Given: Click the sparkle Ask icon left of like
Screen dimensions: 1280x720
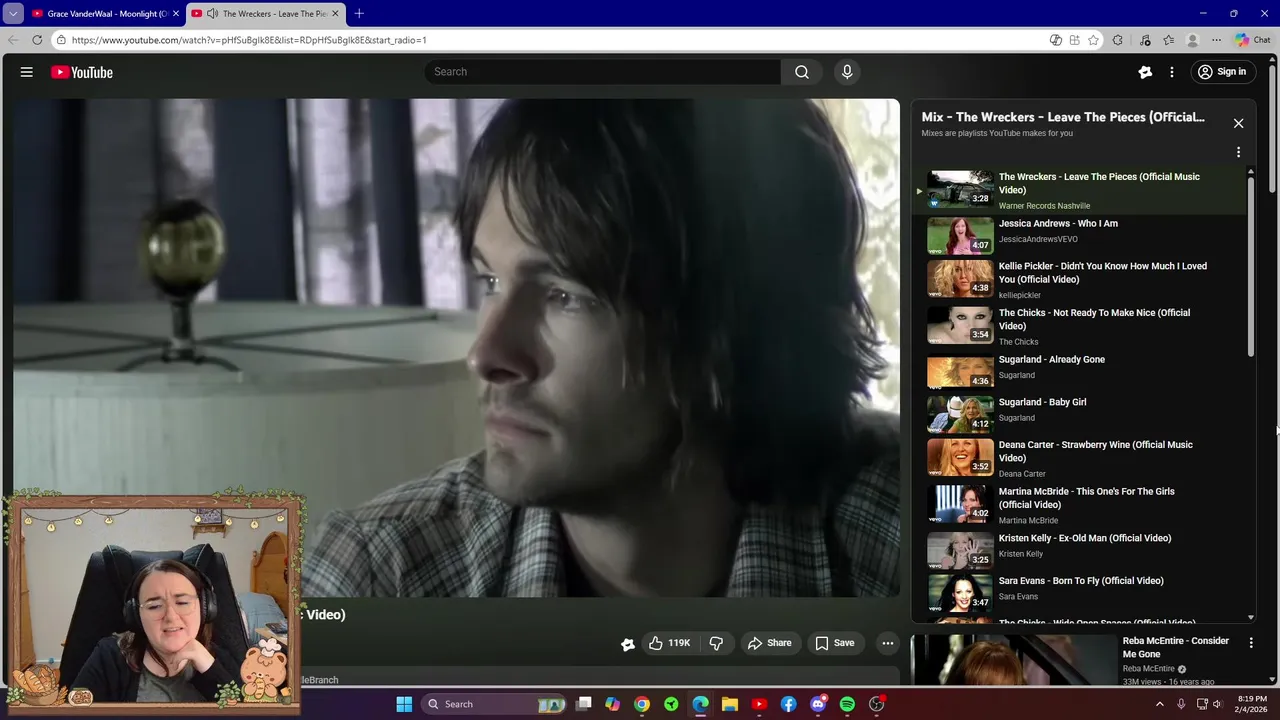Looking at the screenshot, I should pyautogui.click(x=628, y=644).
